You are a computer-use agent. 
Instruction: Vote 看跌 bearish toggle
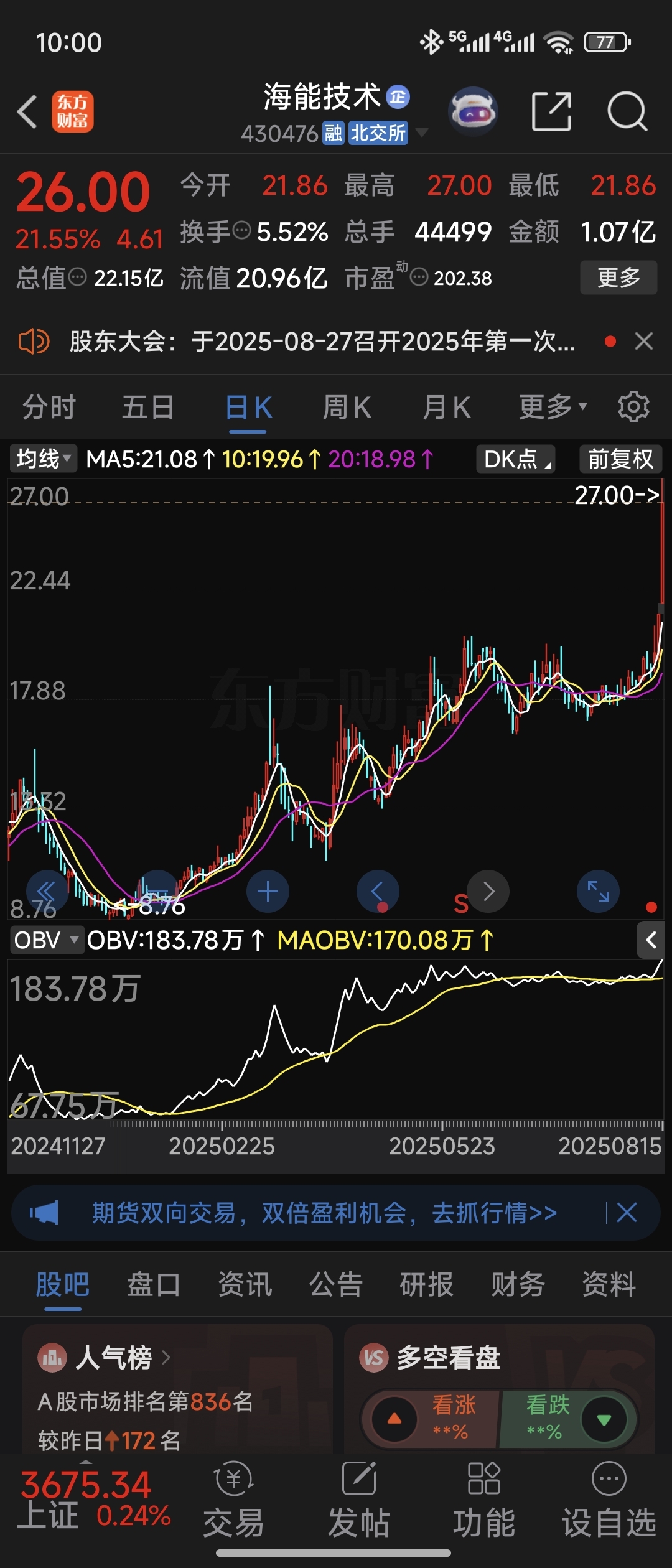click(x=569, y=1419)
